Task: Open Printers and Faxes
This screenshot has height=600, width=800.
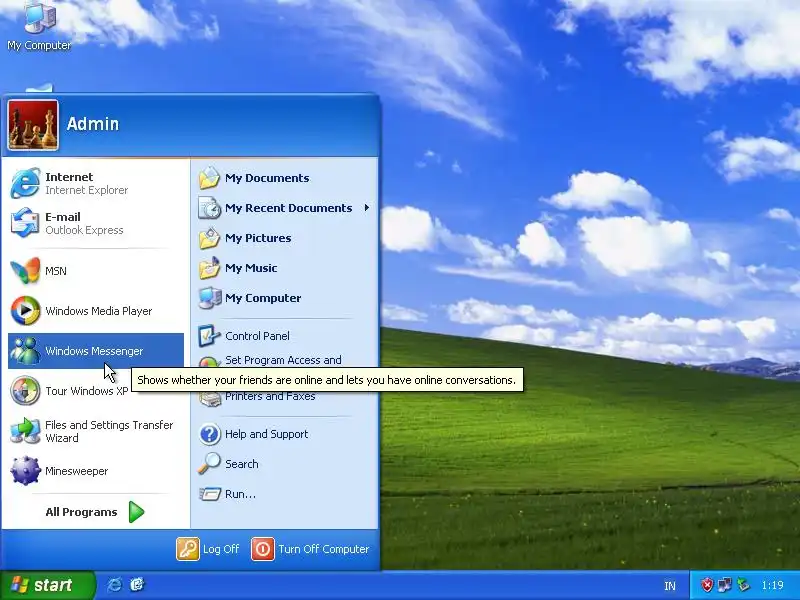Action: pos(270,397)
